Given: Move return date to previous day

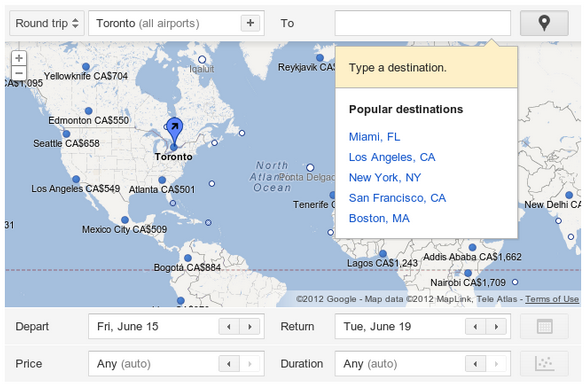Looking at the screenshot, I should 475,327.
